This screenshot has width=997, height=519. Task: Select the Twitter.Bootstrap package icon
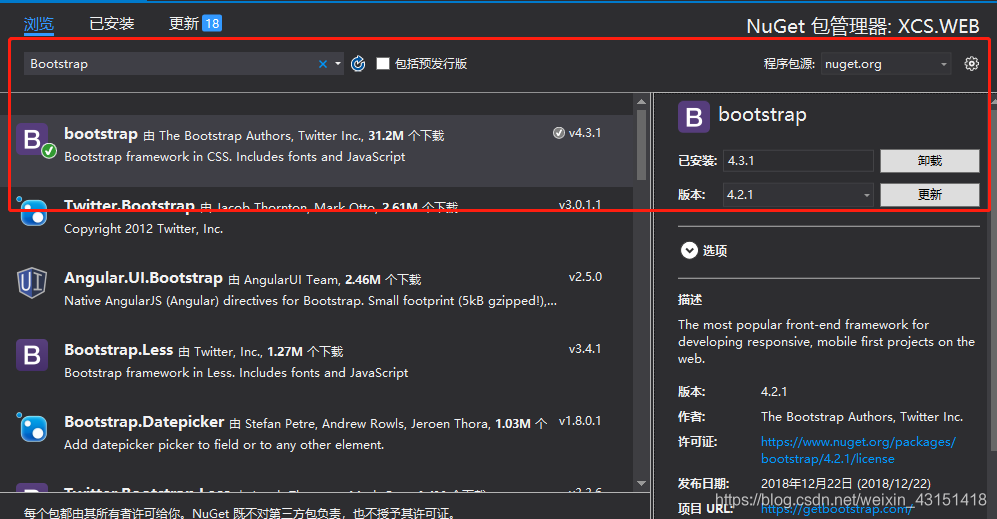[x=33, y=213]
